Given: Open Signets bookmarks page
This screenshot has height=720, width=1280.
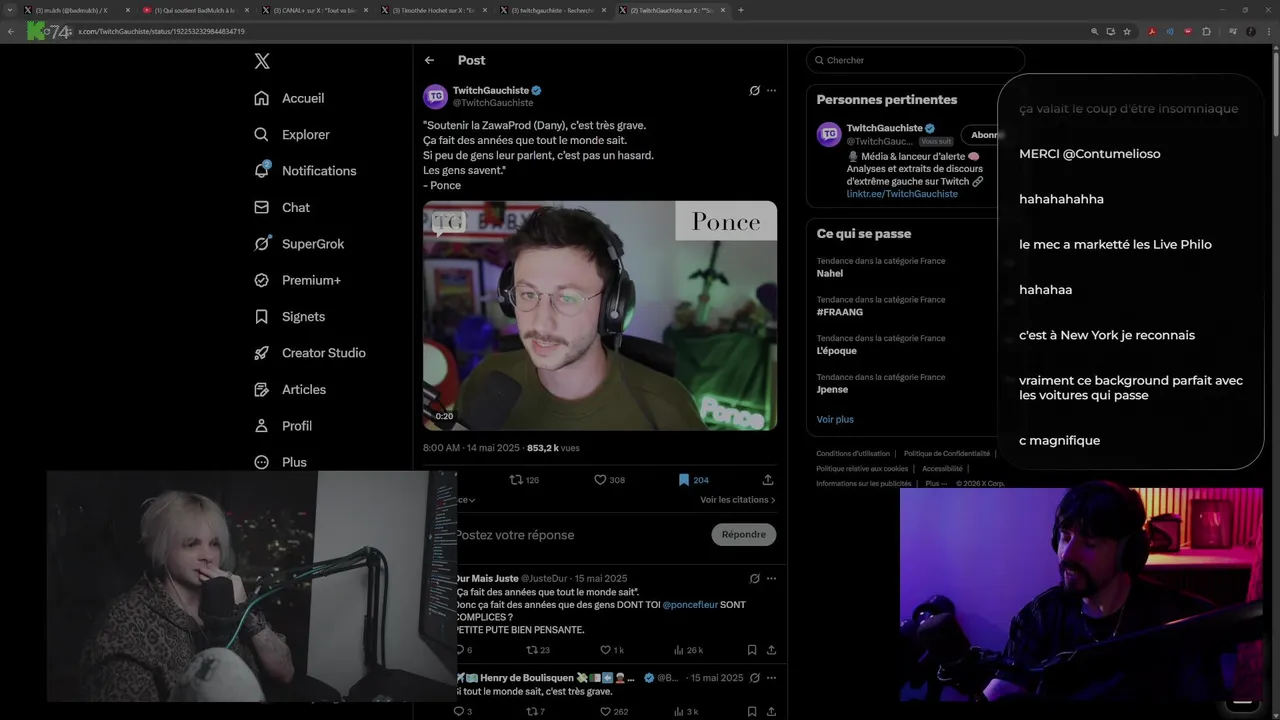Looking at the screenshot, I should [x=290, y=316].
